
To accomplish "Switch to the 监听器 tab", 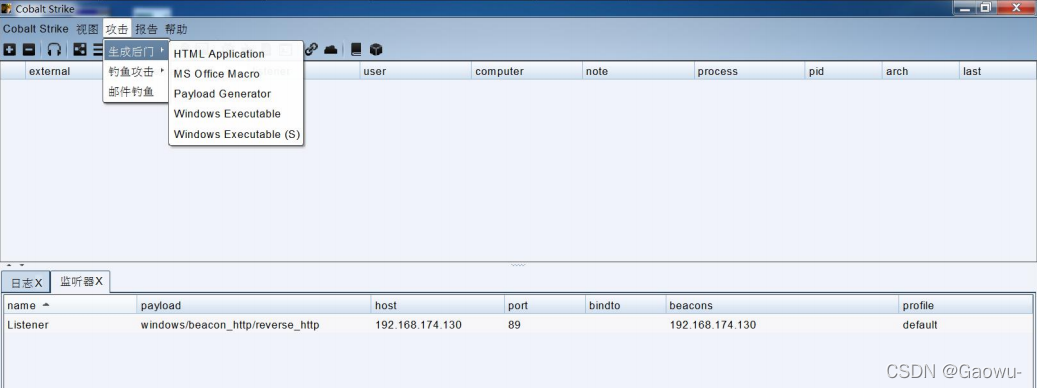I will pyautogui.click(x=81, y=282).
